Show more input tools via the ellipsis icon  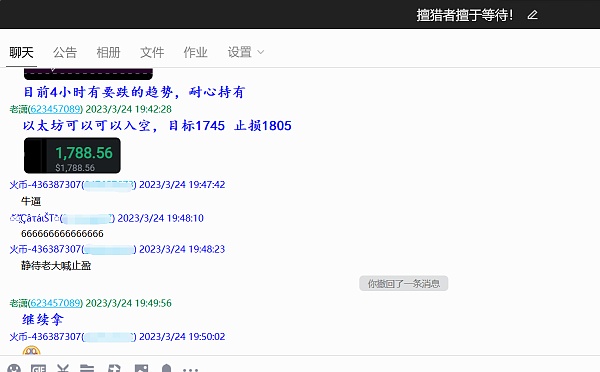[x=190, y=369]
